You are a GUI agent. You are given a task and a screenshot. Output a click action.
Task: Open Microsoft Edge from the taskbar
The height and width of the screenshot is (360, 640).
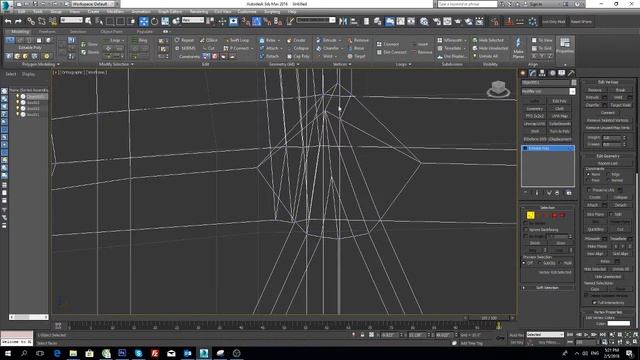click(x=57, y=353)
